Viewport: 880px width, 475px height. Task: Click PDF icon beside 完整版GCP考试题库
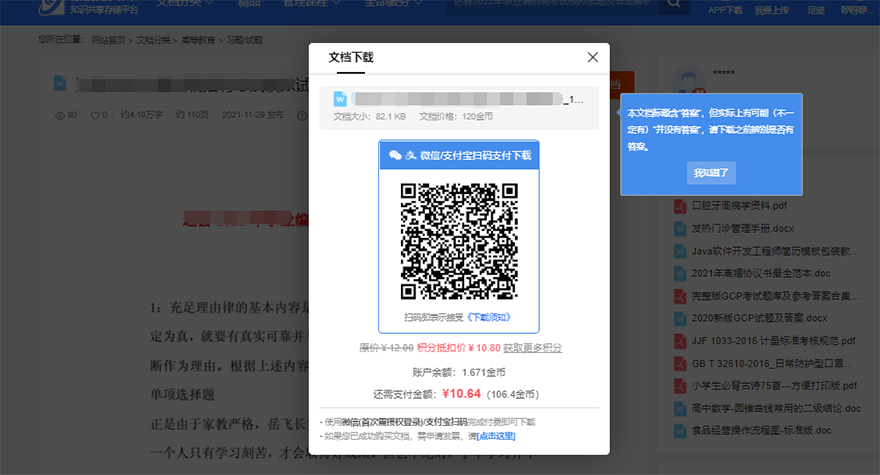pos(680,296)
